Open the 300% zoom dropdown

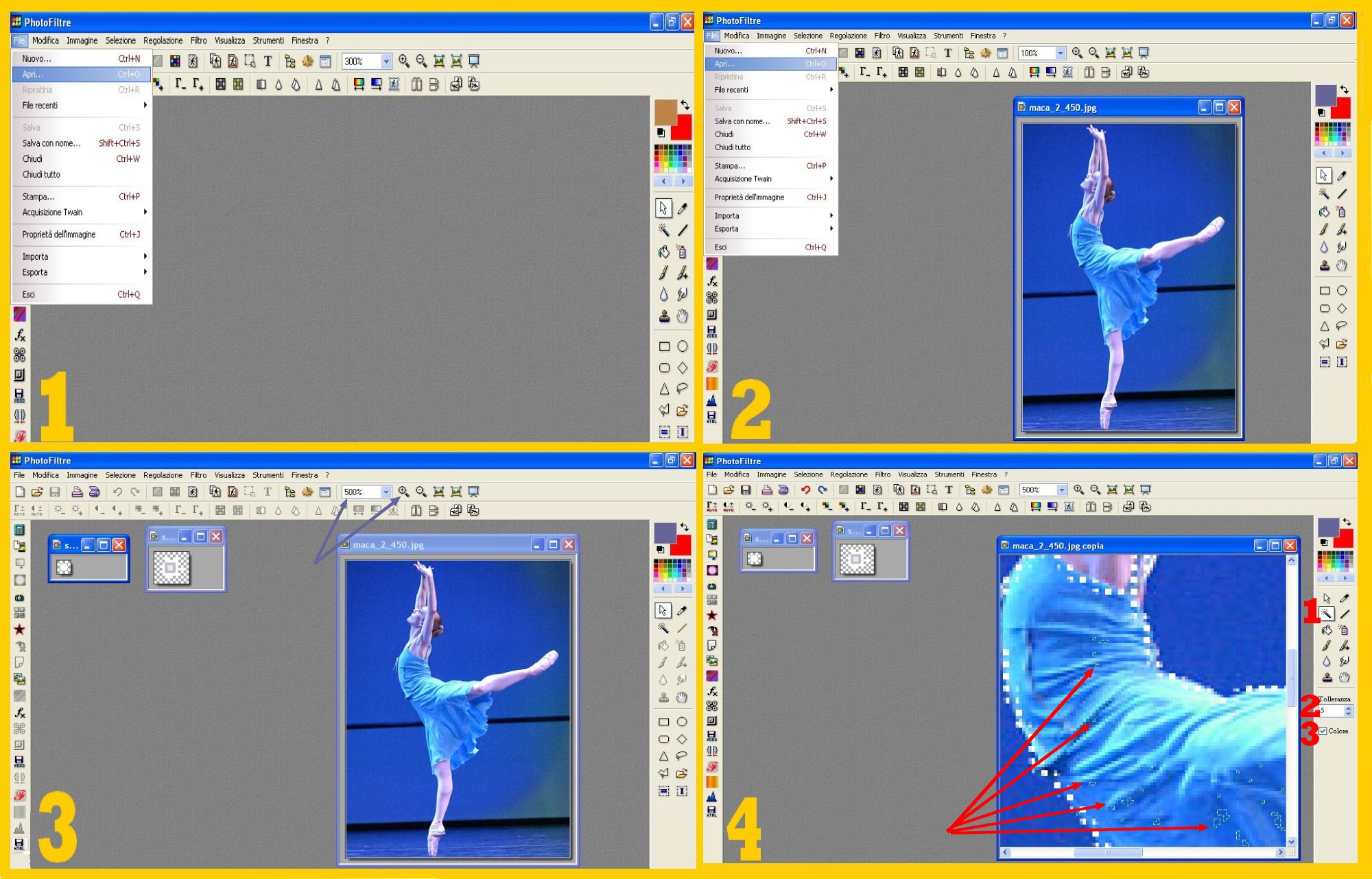tap(386, 62)
